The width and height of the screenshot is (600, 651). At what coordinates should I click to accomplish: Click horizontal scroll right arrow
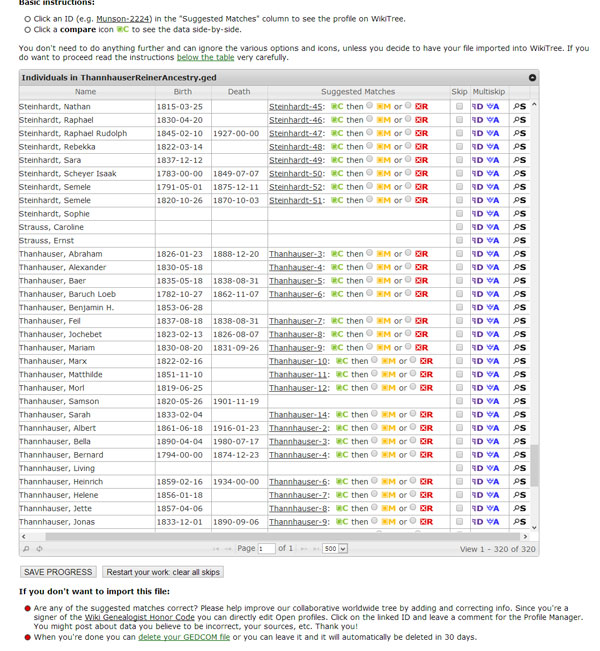click(525, 537)
